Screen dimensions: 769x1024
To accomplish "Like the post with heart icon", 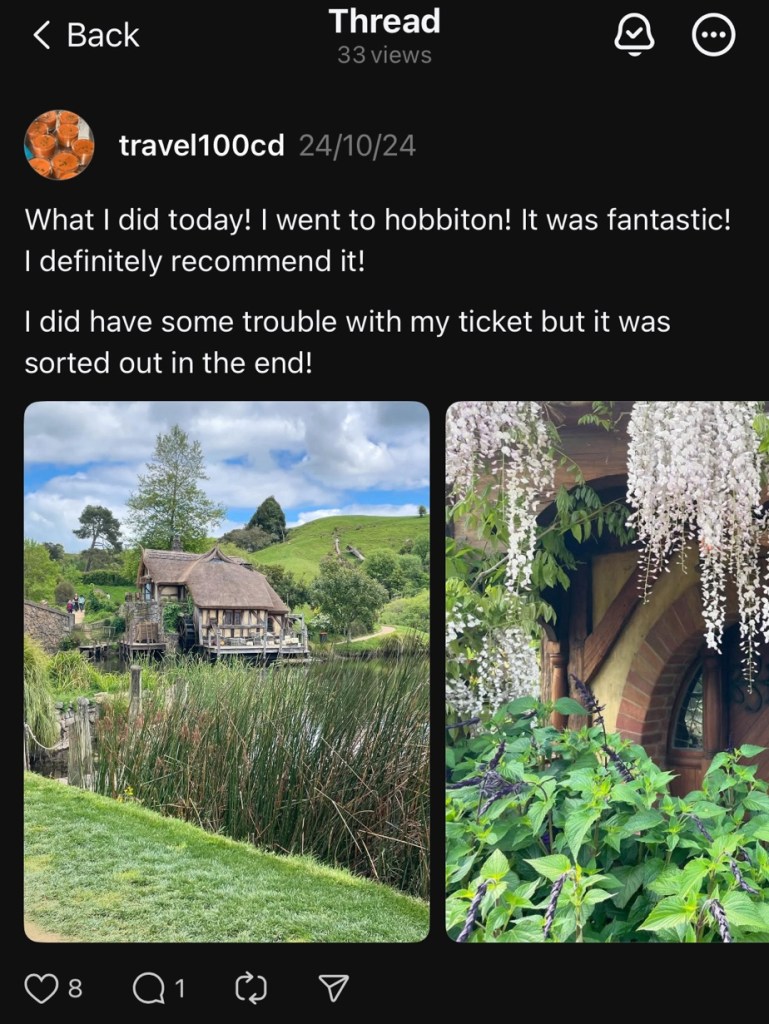I will 40,988.
